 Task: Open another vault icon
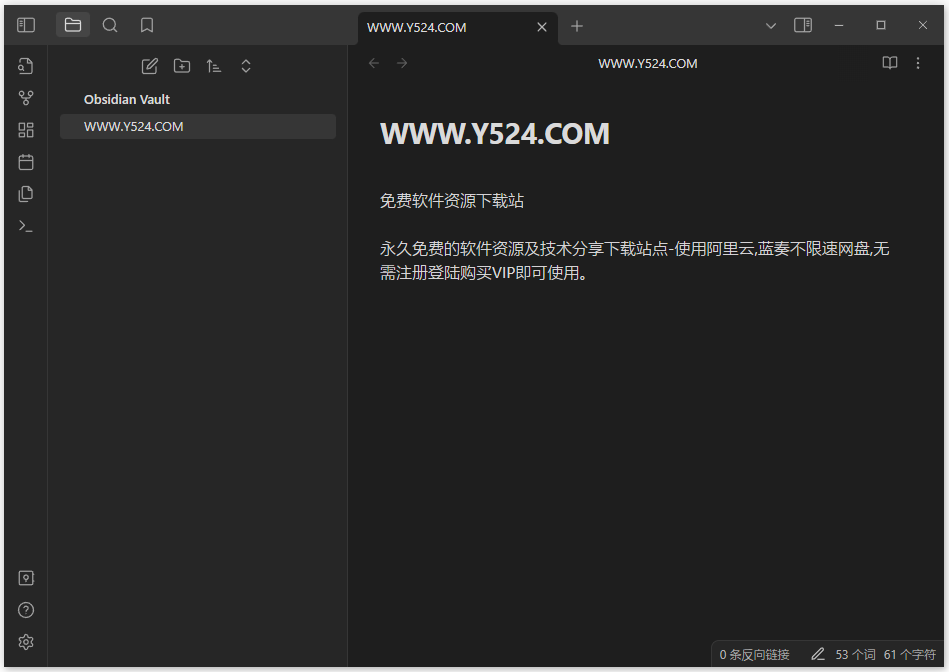click(x=26, y=578)
